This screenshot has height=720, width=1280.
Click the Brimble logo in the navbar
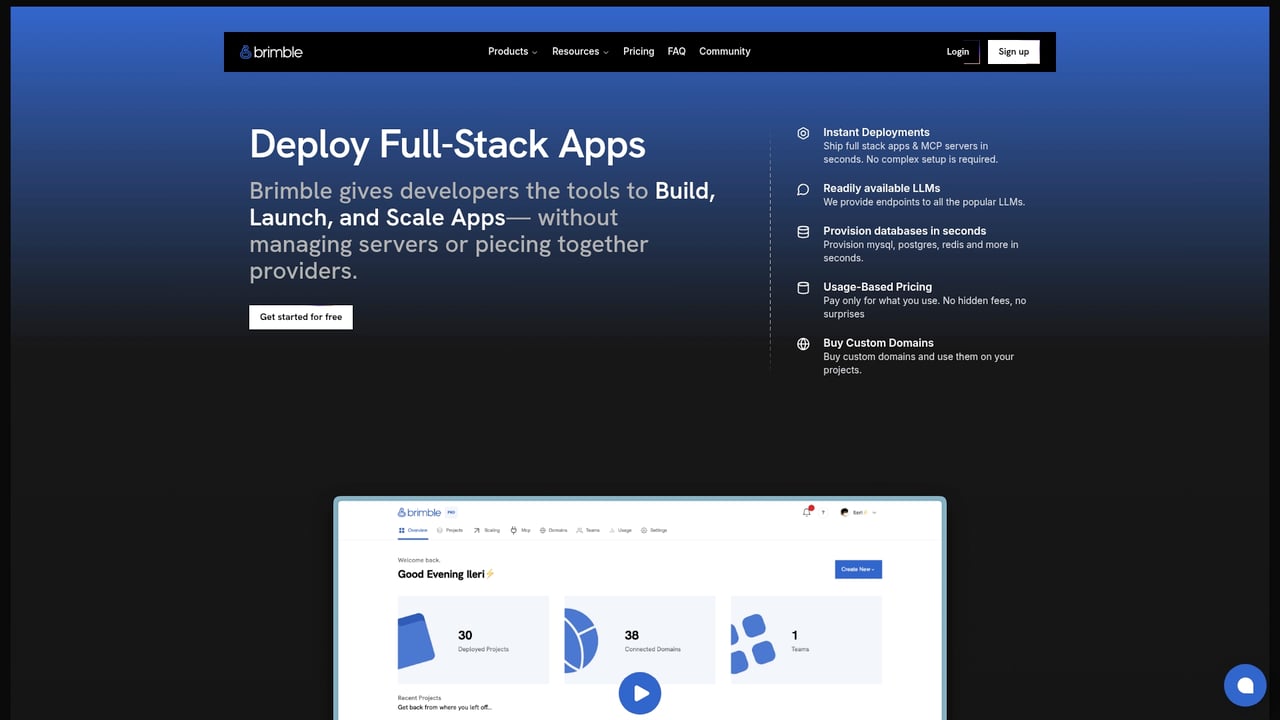271,52
